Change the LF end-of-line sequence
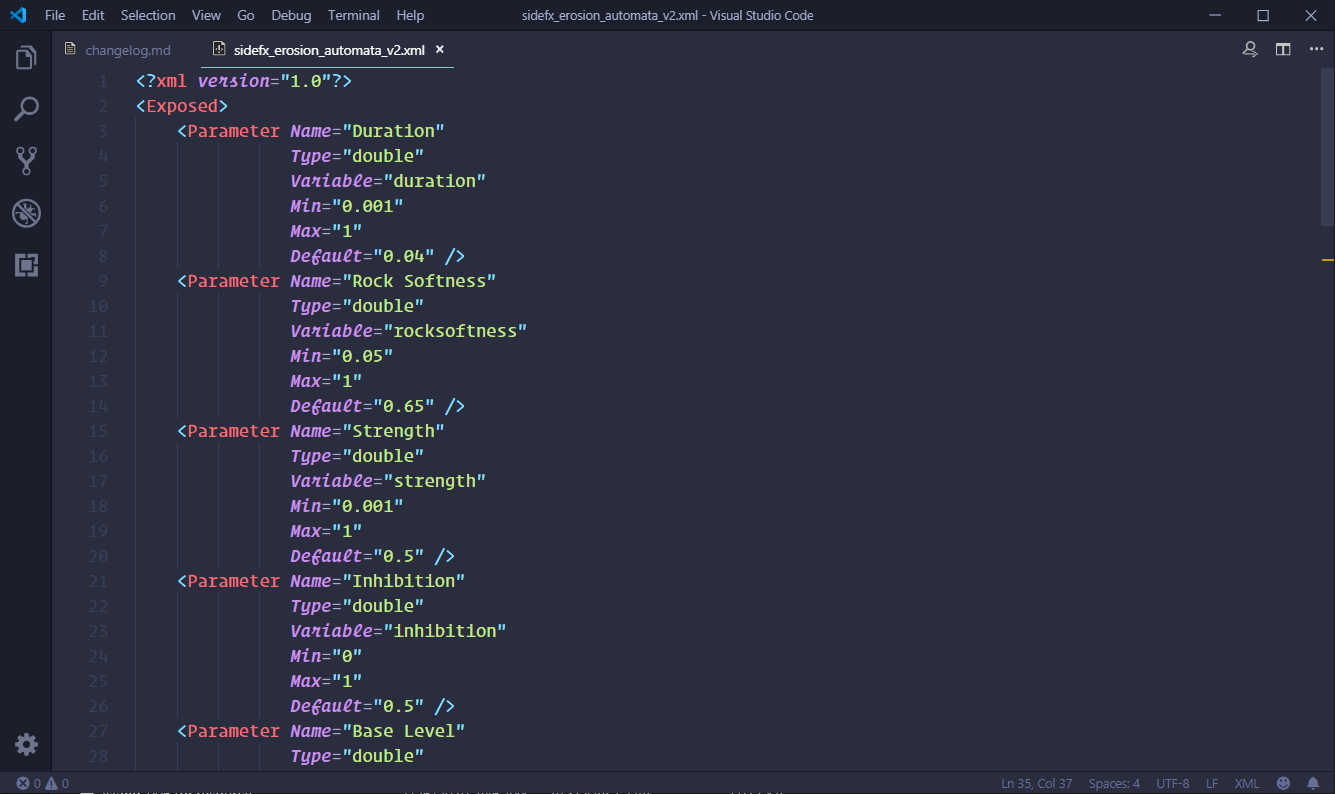This screenshot has width=1335, height=794. [1212, 783]
